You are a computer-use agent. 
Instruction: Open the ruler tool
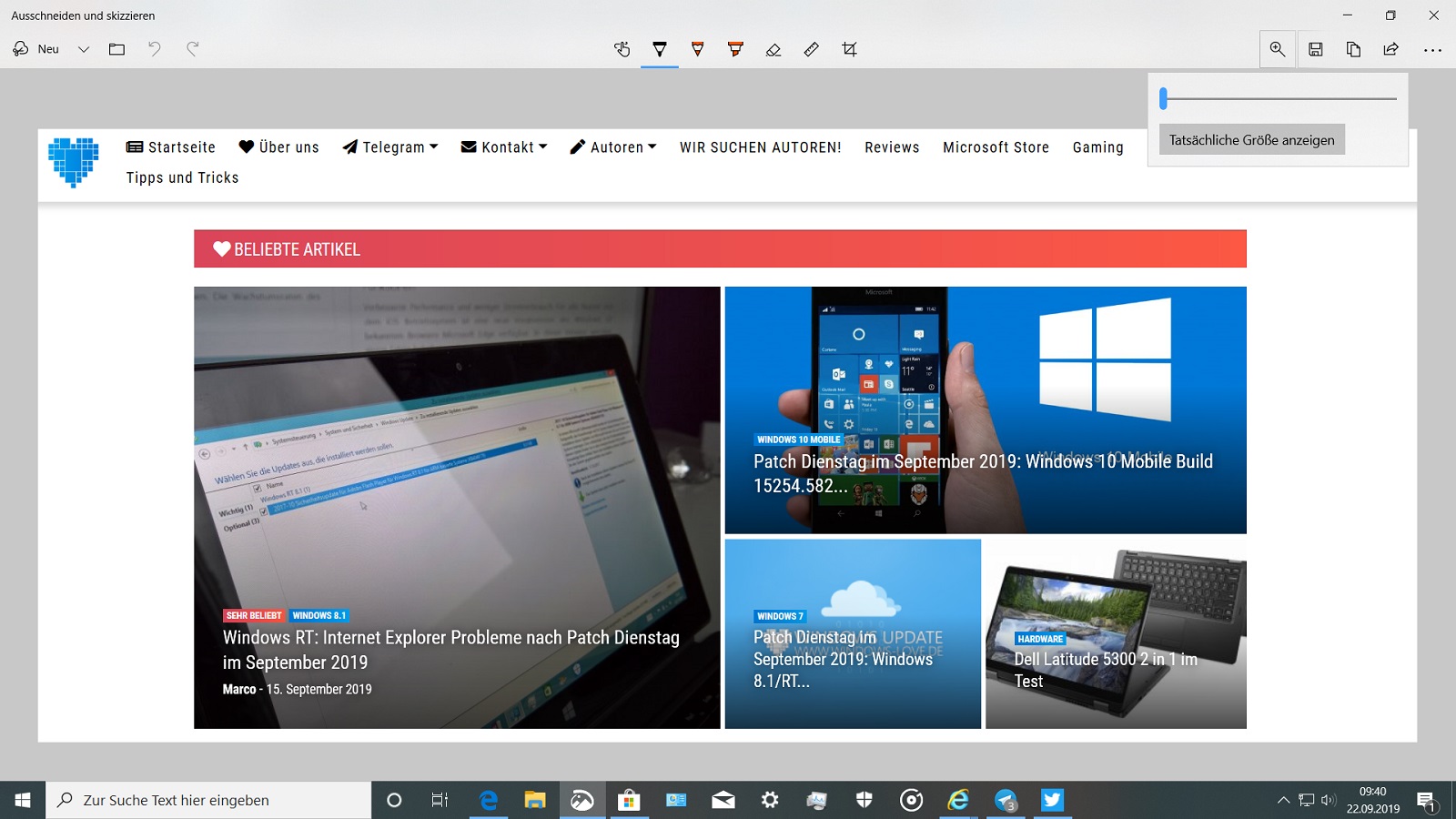tap(812, 49)
